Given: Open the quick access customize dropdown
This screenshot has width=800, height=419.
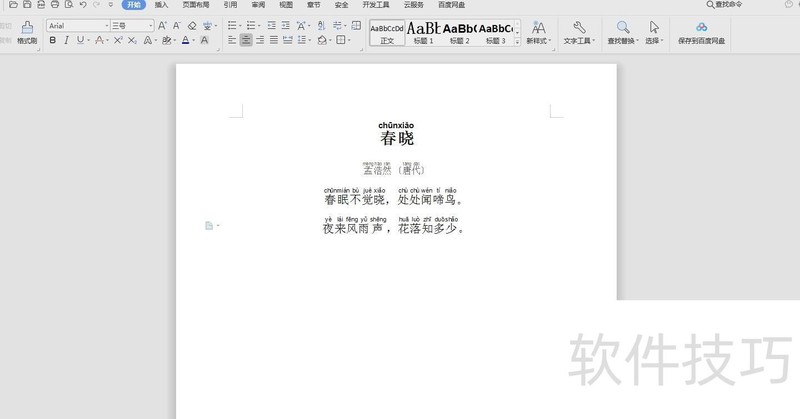Looking at the screenshot, I should click(x=111, y=5).
